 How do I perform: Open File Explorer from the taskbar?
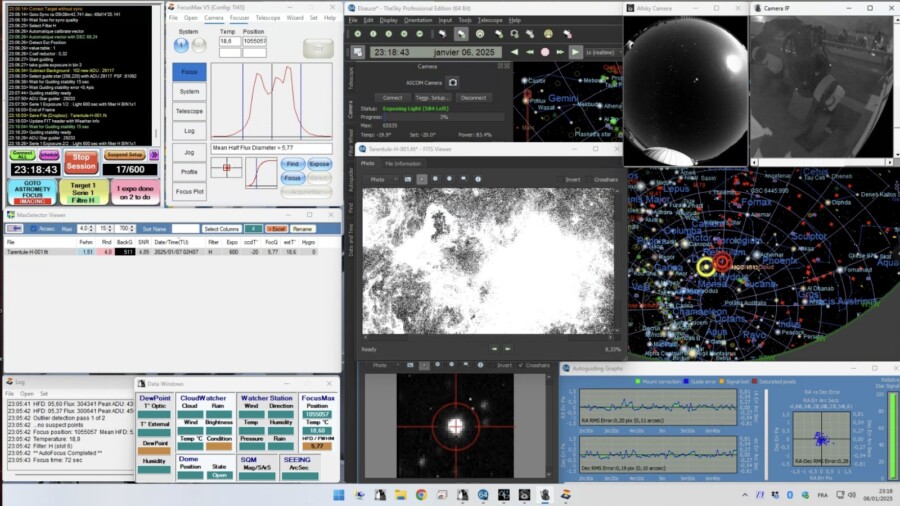(401, 495)
